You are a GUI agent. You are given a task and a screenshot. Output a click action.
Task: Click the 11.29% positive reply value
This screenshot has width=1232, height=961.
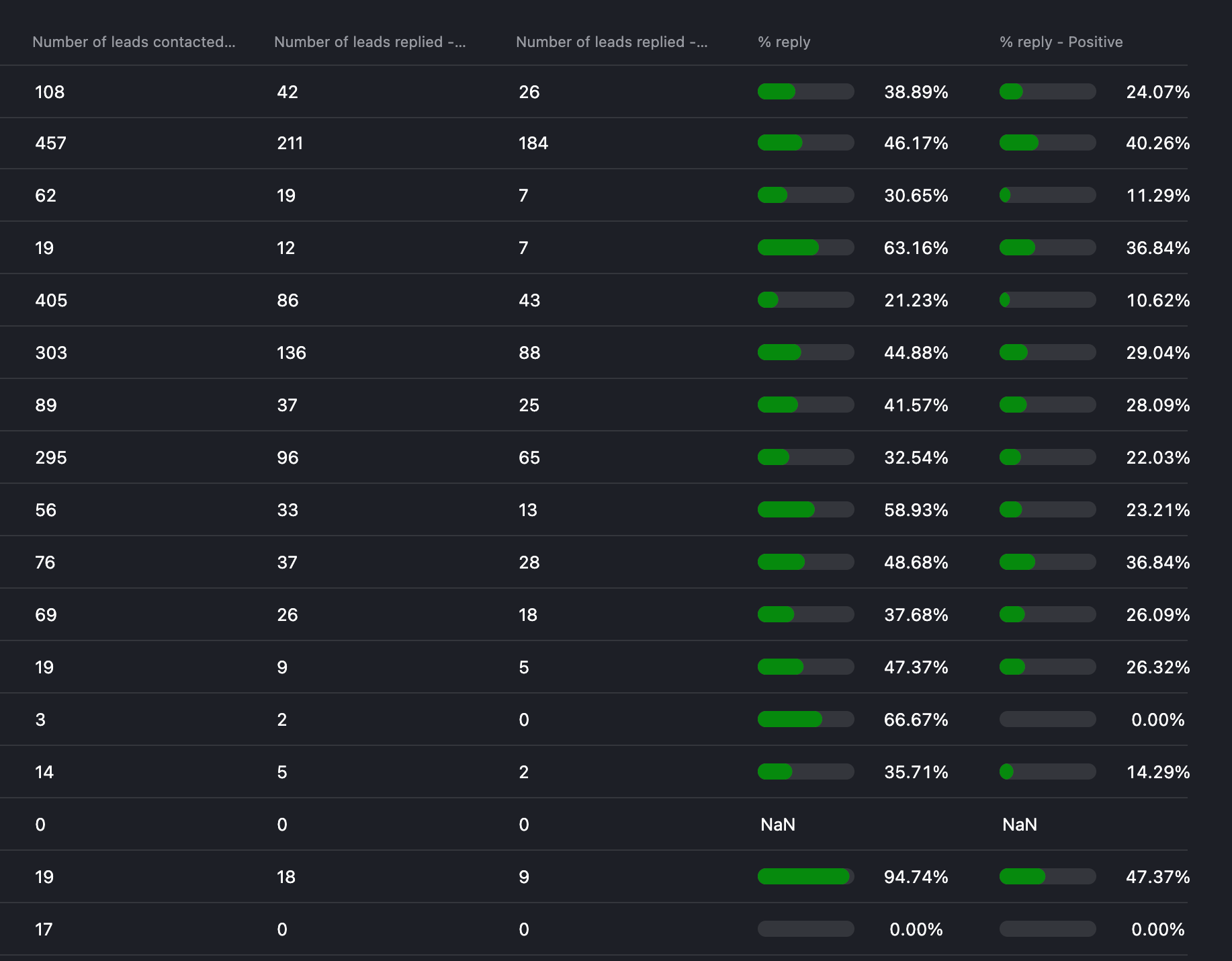tap(1157, 196)
